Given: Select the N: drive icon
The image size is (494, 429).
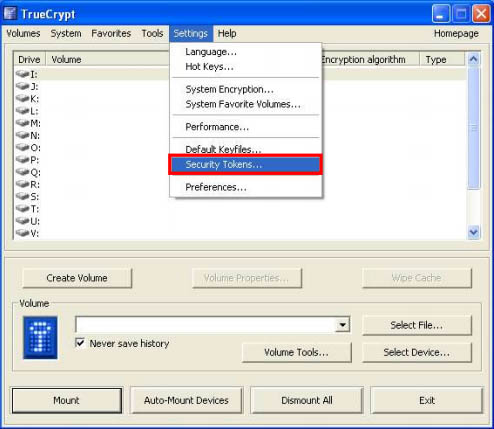Looking at the screenshot, I should click(x=22, y=135).
